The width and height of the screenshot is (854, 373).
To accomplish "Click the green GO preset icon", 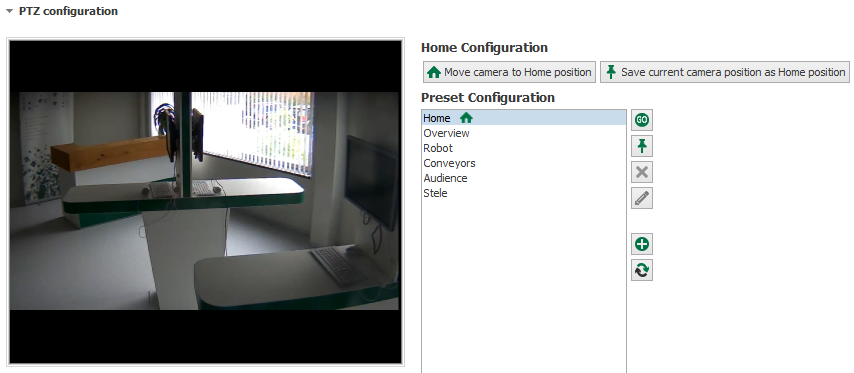I will (x=642, y=119).
